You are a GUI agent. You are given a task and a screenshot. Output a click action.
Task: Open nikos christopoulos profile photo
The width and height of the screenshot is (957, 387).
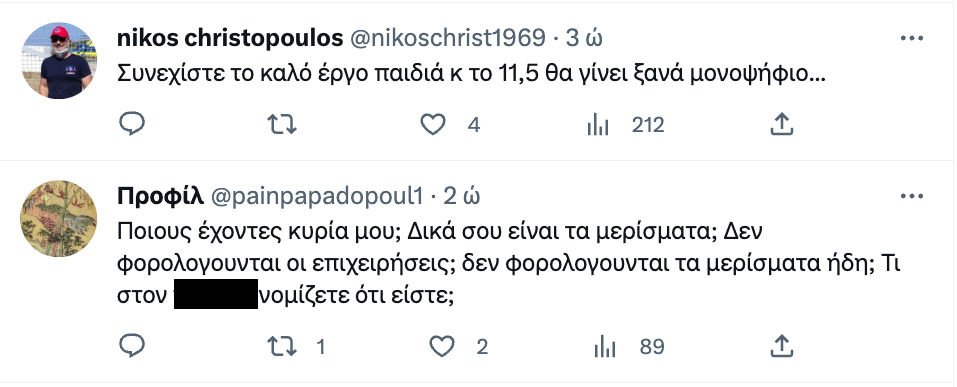[59, 60]
